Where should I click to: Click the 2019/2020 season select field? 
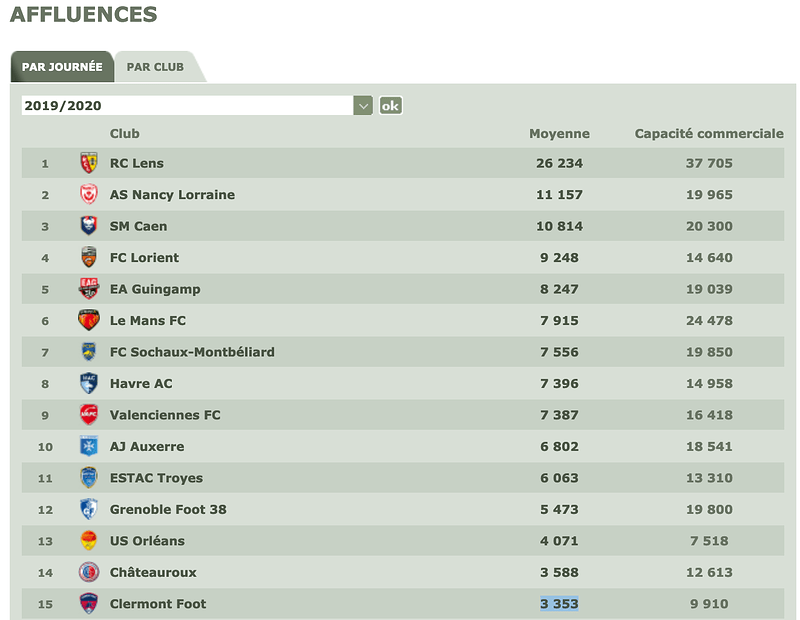[187, 106]
